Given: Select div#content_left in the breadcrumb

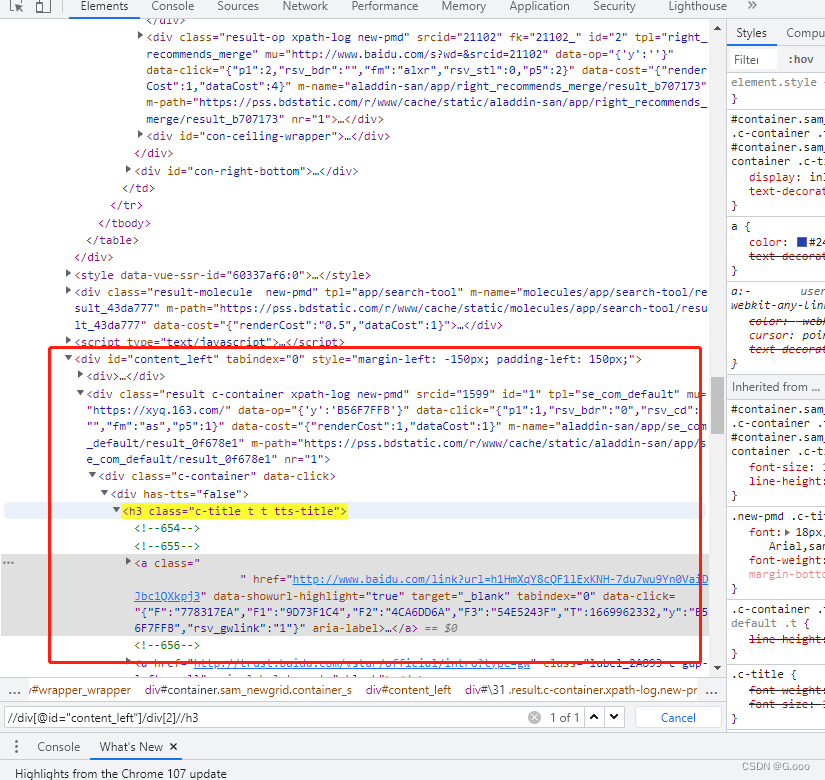Looking at the screenshot, I should coord(408,690).
